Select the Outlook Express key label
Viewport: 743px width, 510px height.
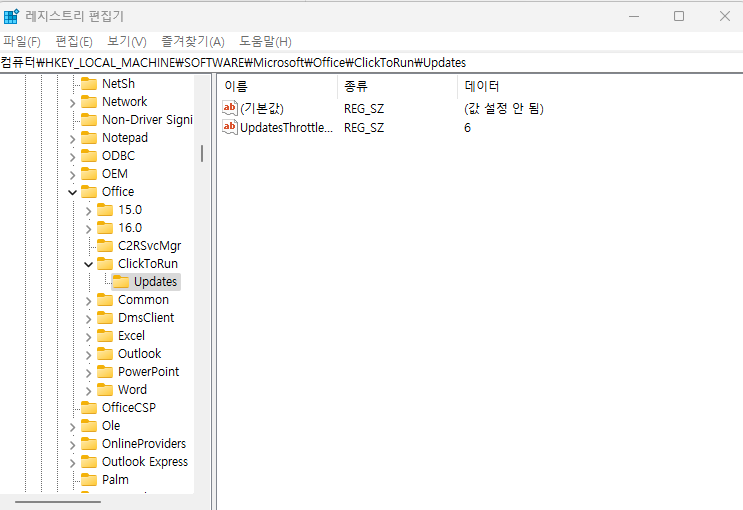145,462
